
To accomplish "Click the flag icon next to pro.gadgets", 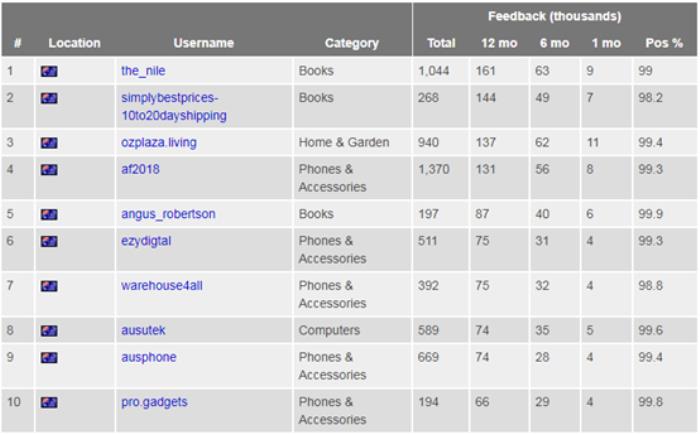I will [x=49, y=402].
